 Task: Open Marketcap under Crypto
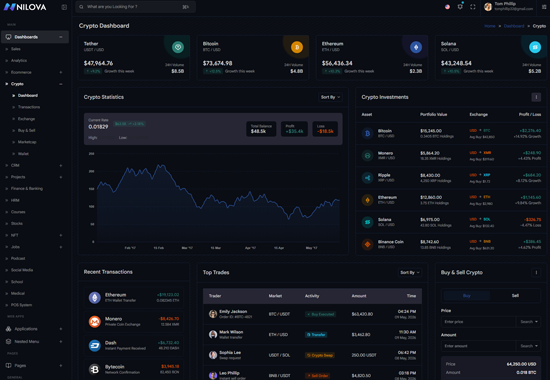pos(27,142)
